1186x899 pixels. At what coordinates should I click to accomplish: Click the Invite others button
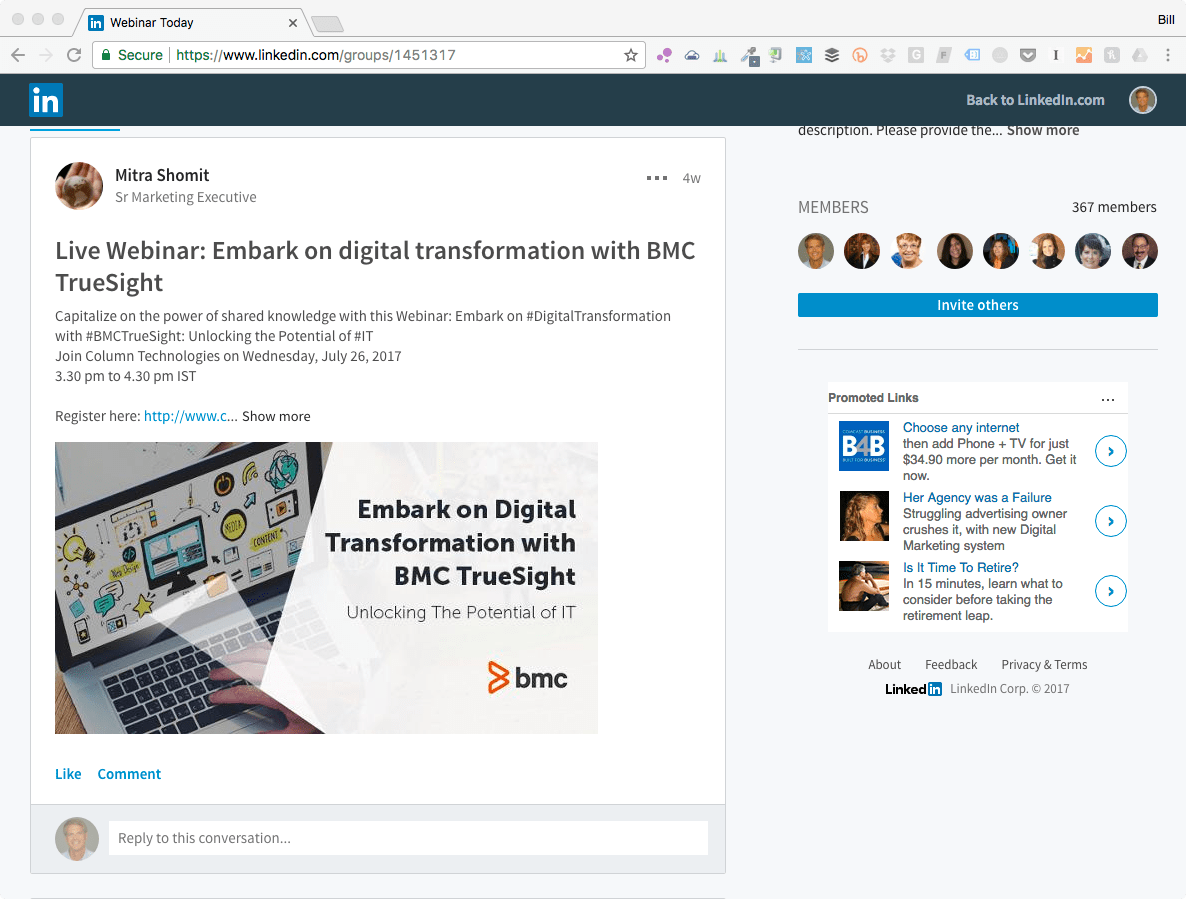(x=976, y=305)
